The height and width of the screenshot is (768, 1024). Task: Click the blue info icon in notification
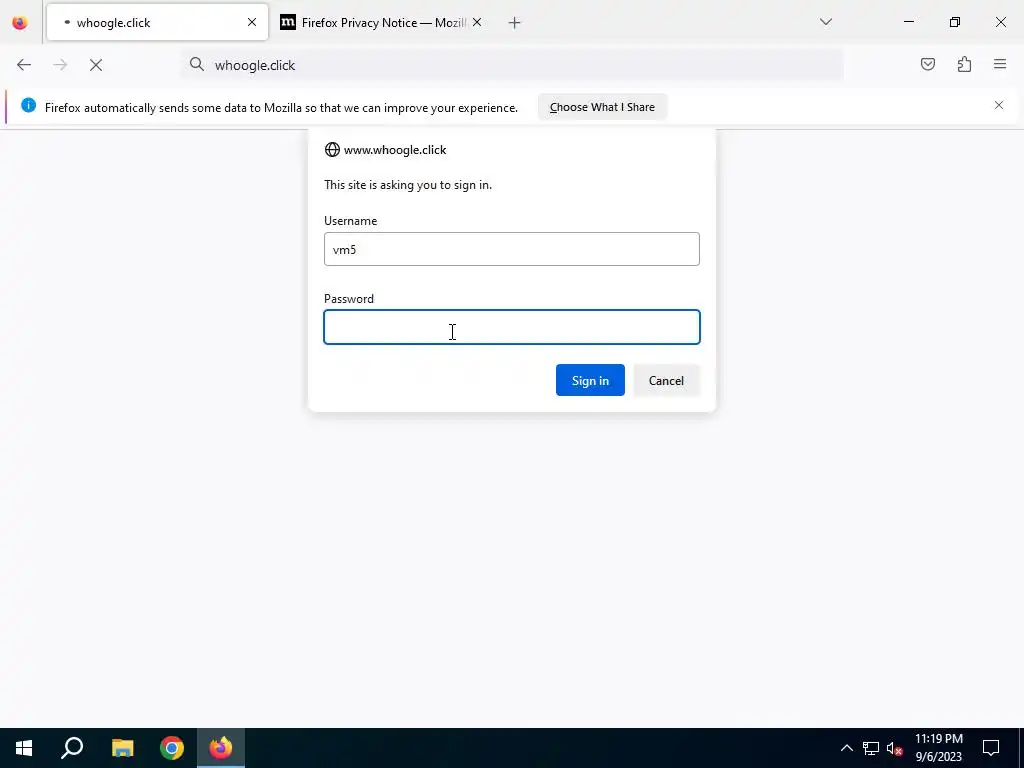point(28,105)
